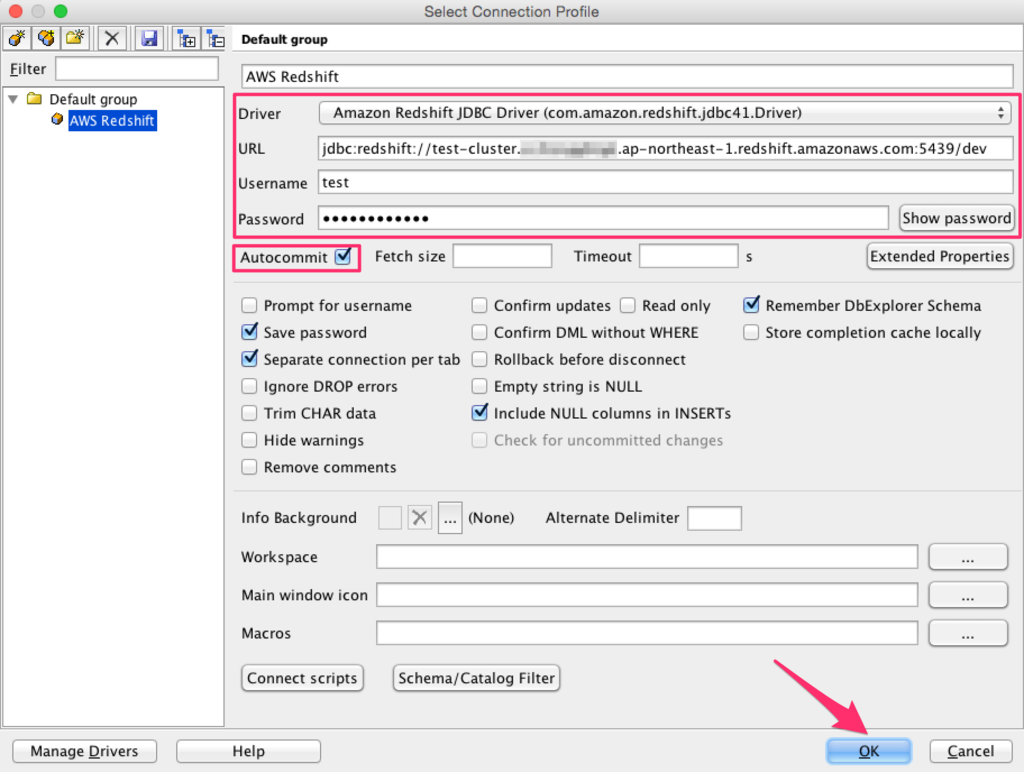The width and height of the screenshot is (1024, 772).
Task: Open Schema/Catalog Filter
Action: [x=477, y=678]
